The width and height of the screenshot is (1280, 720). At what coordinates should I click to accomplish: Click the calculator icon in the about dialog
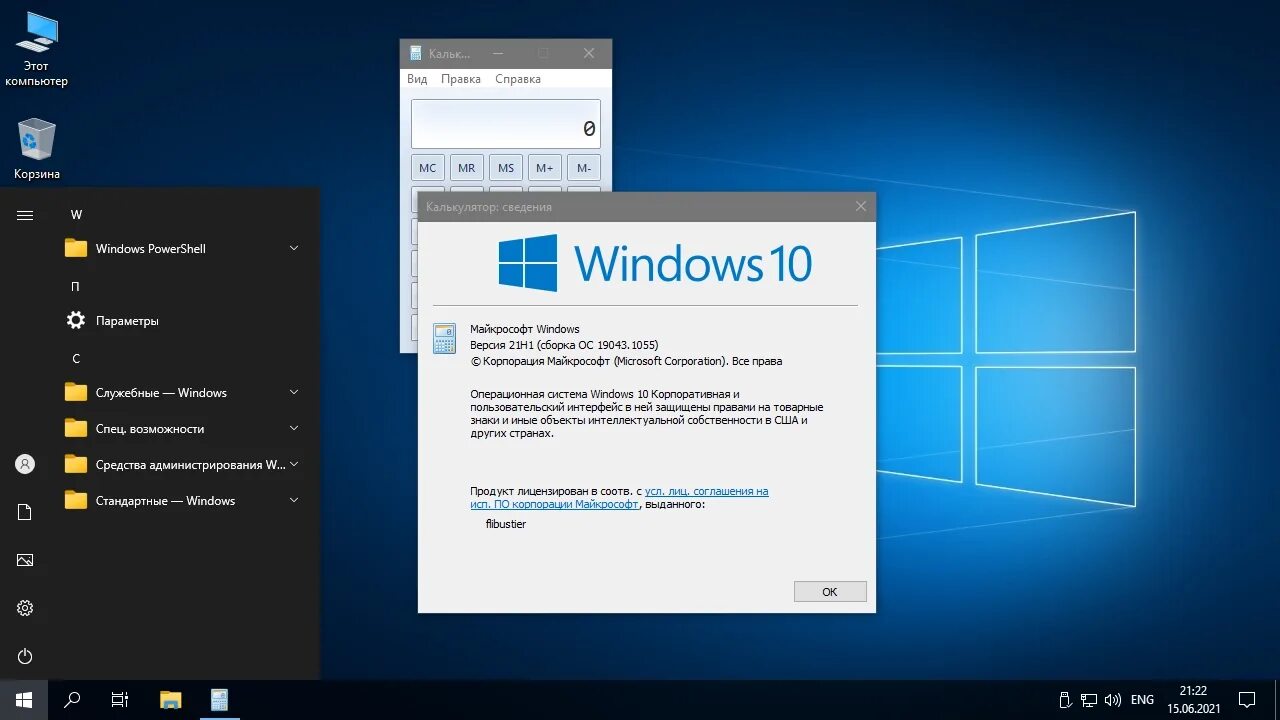click(444, 338)
